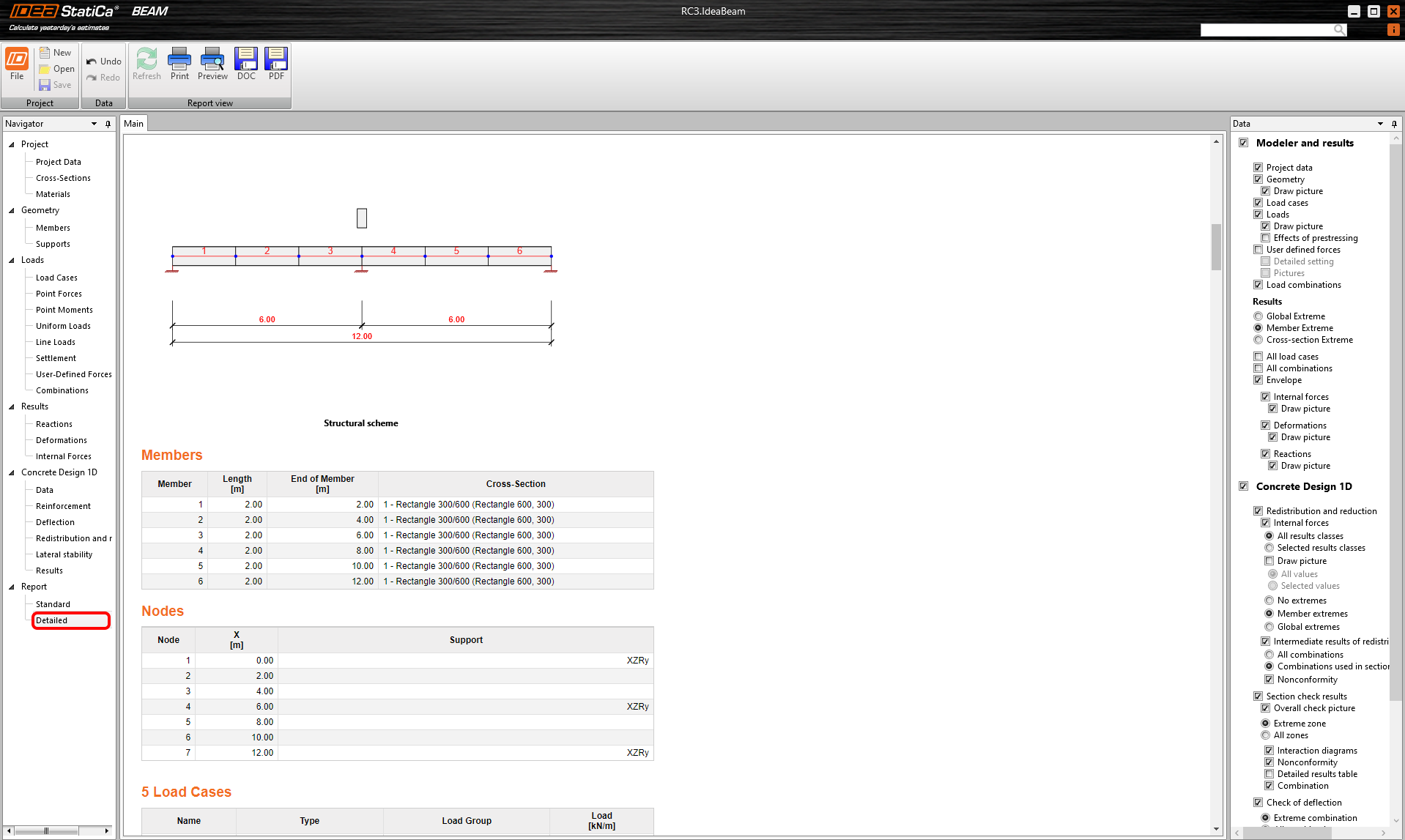The image size is (1405, 840).
Task: Collapse the Geometry tree node
Action: [x=12, y=210]
